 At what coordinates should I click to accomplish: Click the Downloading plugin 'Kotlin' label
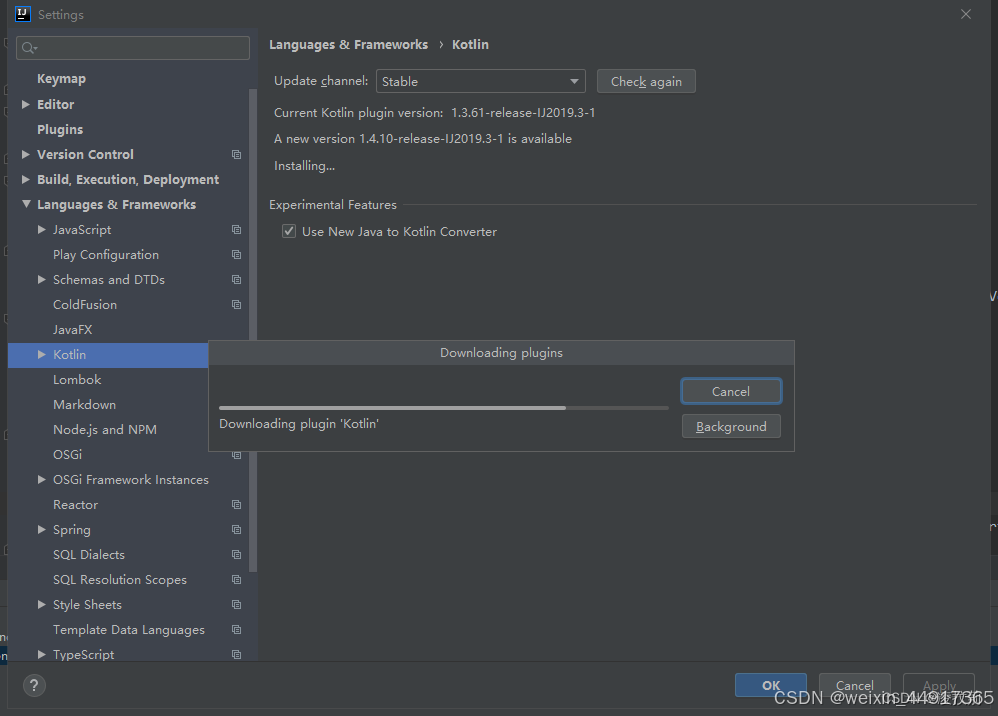click(x=299, y=424)
